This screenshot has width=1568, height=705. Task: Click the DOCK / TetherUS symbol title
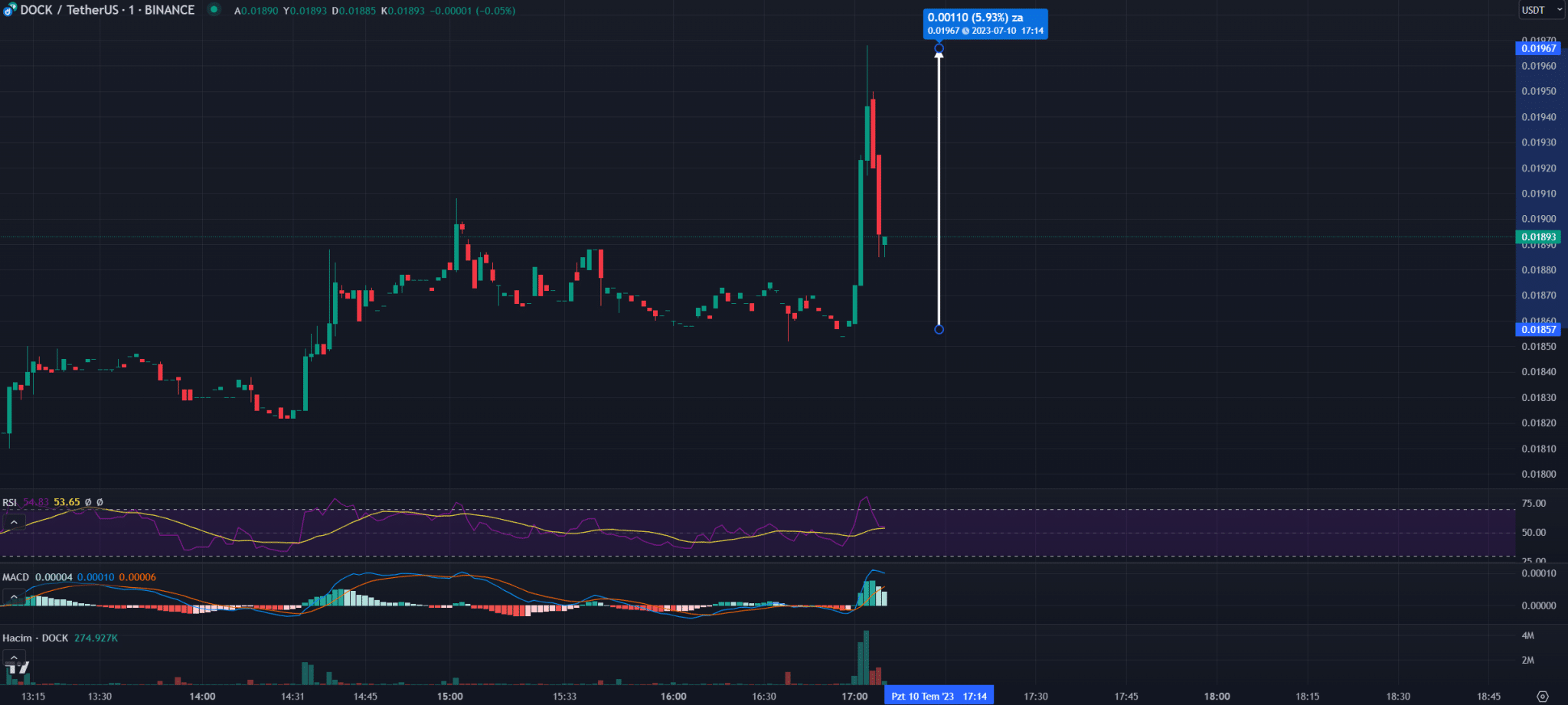(x=107, y=10)
